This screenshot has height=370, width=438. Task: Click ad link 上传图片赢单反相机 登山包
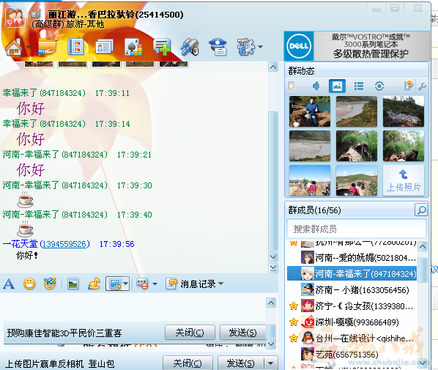[60, 364]
